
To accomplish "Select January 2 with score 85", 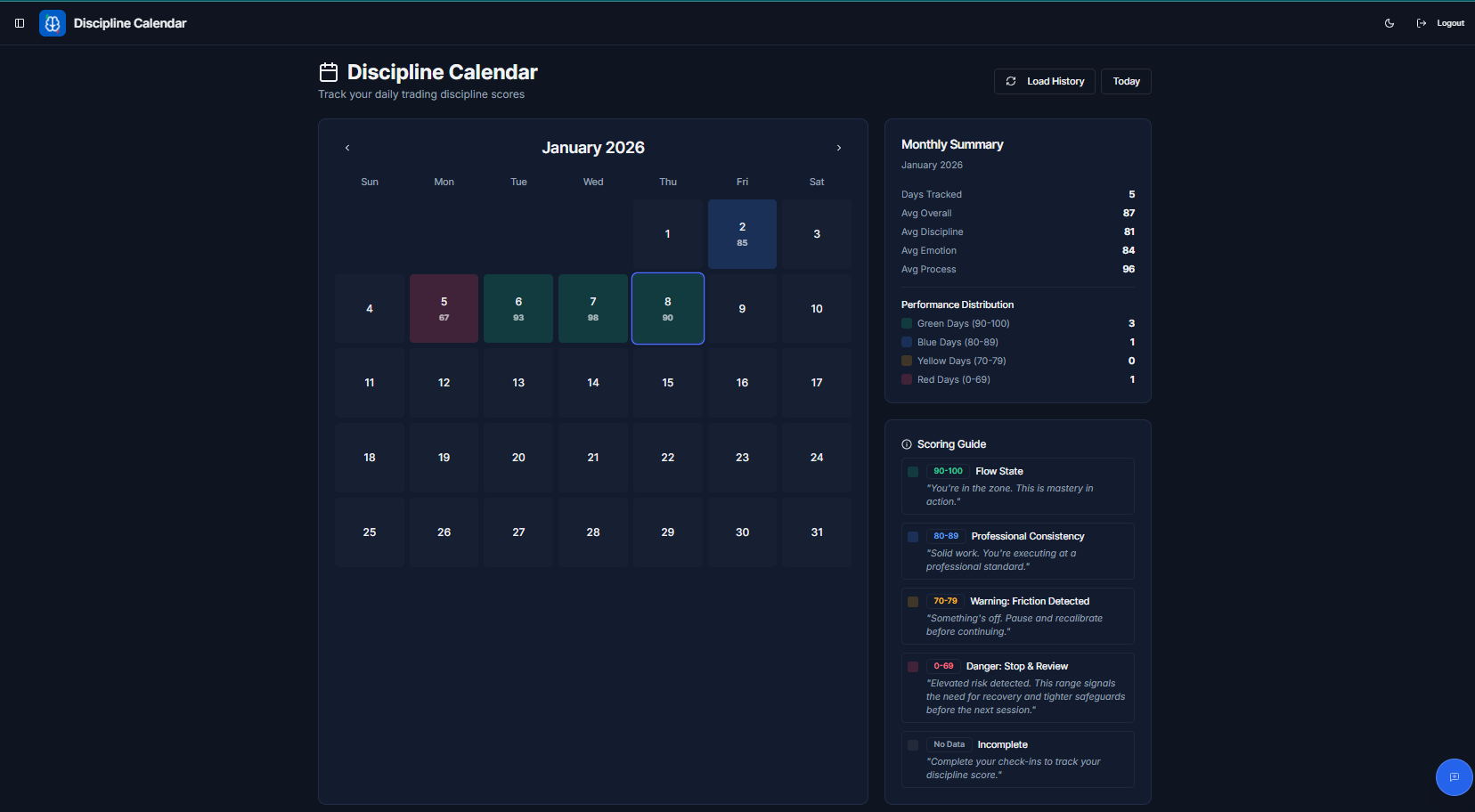I will point(742,234).
